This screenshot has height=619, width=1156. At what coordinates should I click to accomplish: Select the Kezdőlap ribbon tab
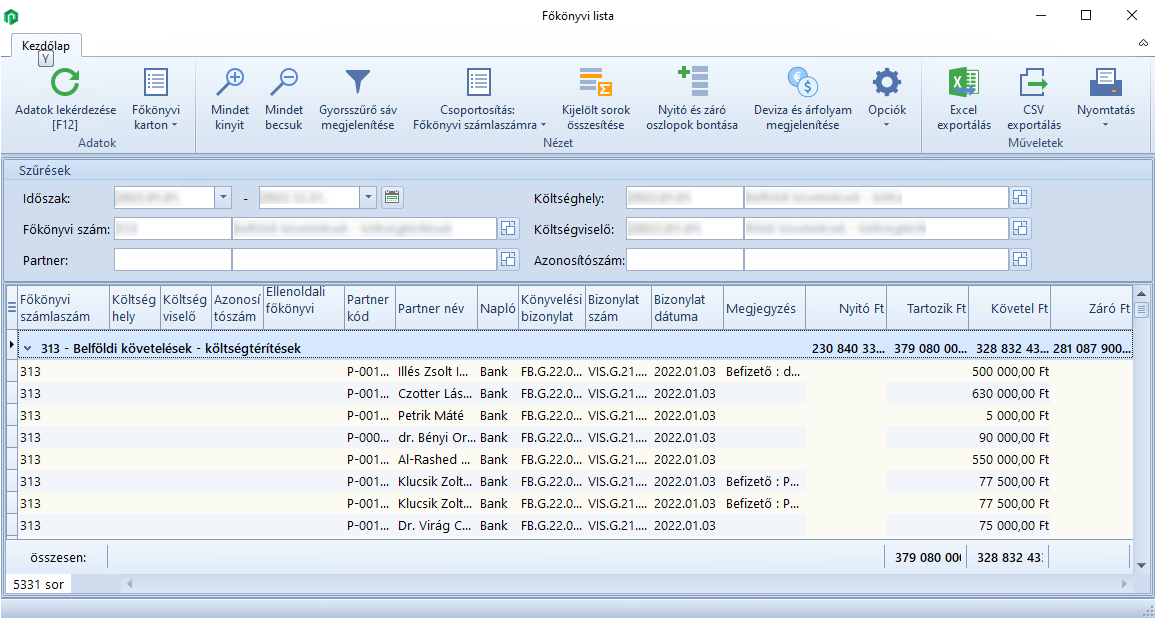46,45
